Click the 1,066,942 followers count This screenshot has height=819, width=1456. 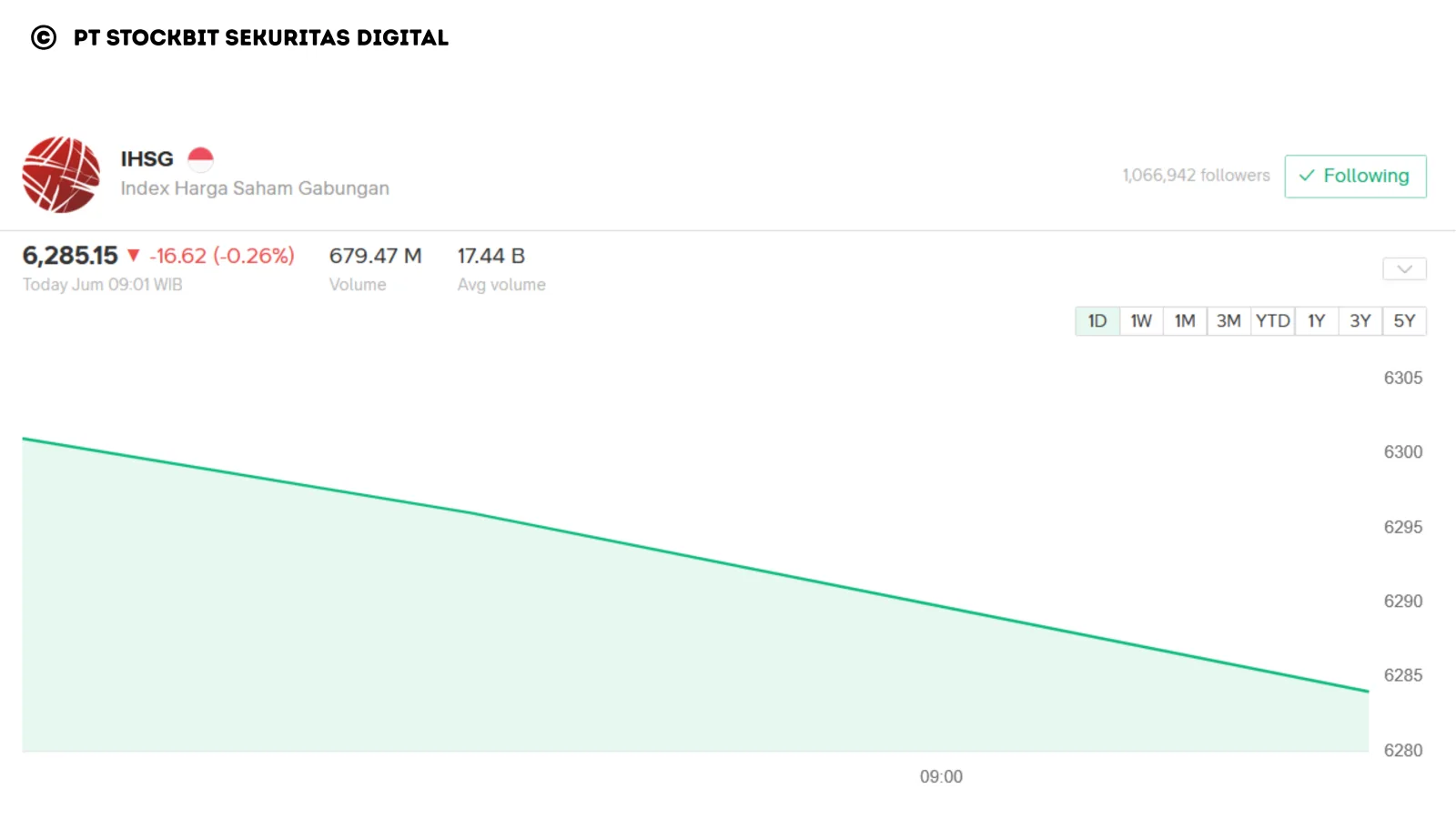(1196, 176)
